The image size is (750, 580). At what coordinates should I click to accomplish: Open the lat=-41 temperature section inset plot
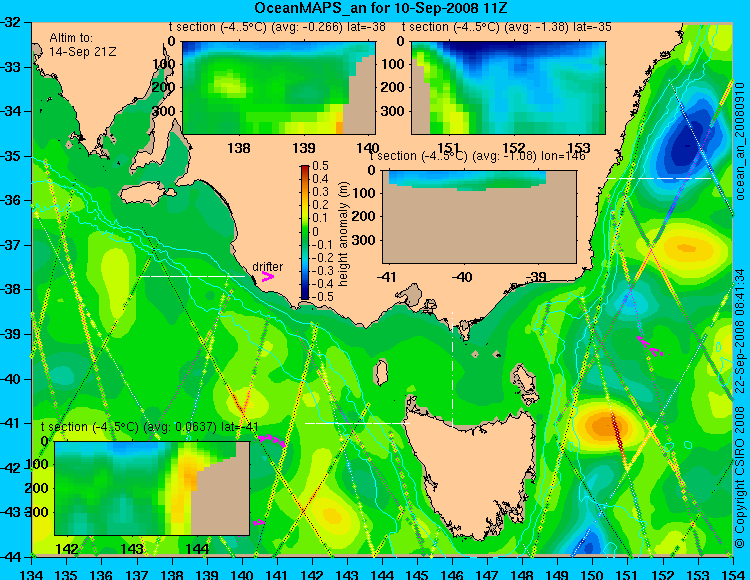[x=152, y=488]
